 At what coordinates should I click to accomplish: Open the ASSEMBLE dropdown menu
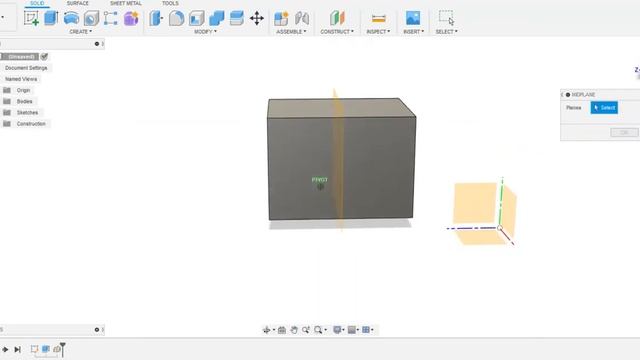point(291,31)
